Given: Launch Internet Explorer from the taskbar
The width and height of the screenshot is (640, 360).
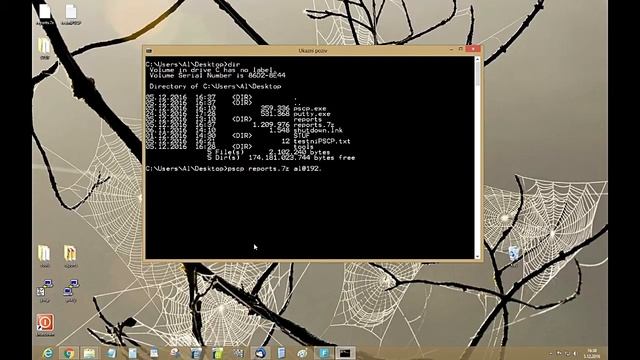Looking at the screenshot, I should click(x=48, y=353).
